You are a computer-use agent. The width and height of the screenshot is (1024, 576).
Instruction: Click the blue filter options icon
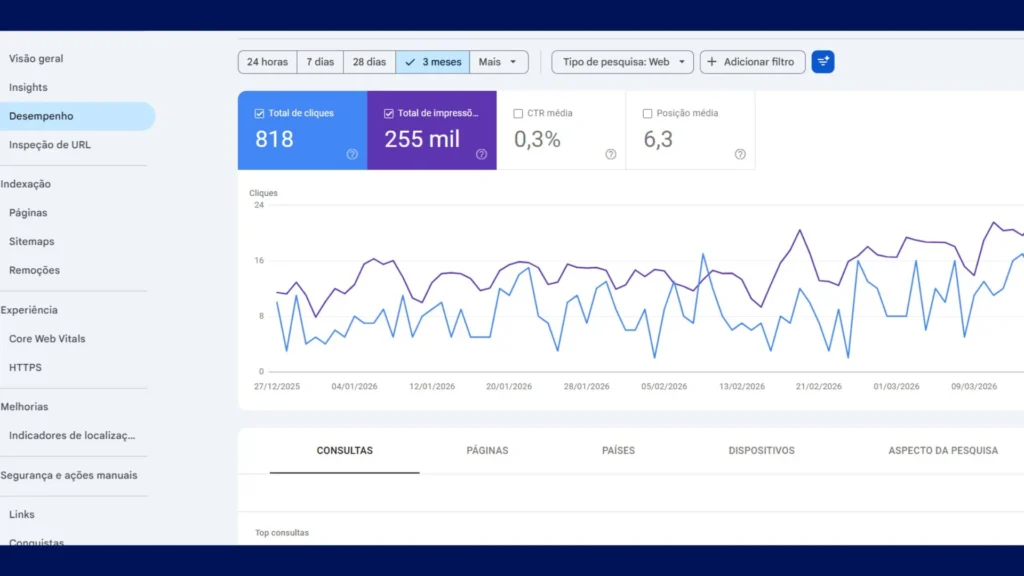point(823,62)
